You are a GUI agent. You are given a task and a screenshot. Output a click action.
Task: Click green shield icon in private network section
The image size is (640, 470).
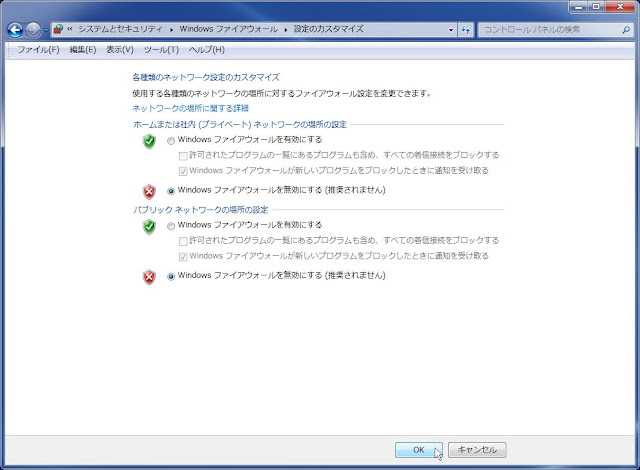[x=149, y=141]
